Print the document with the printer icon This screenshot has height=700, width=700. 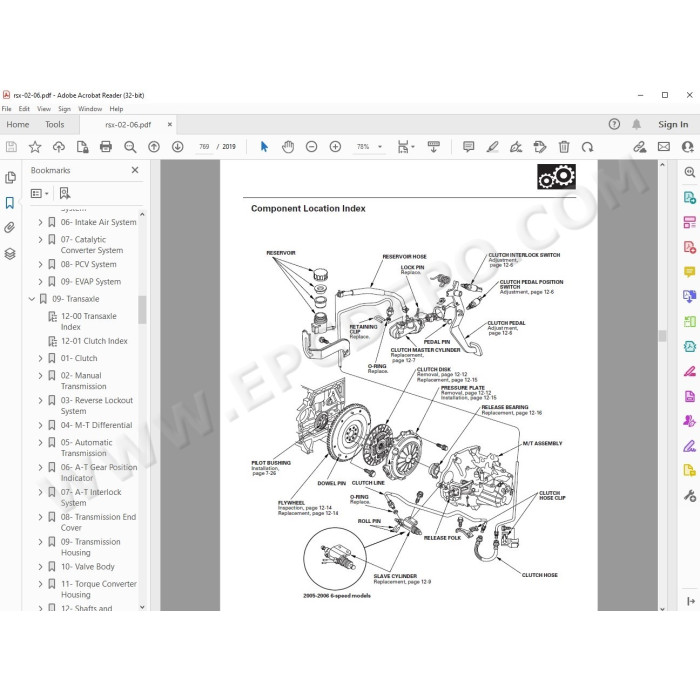click(106, 146)
